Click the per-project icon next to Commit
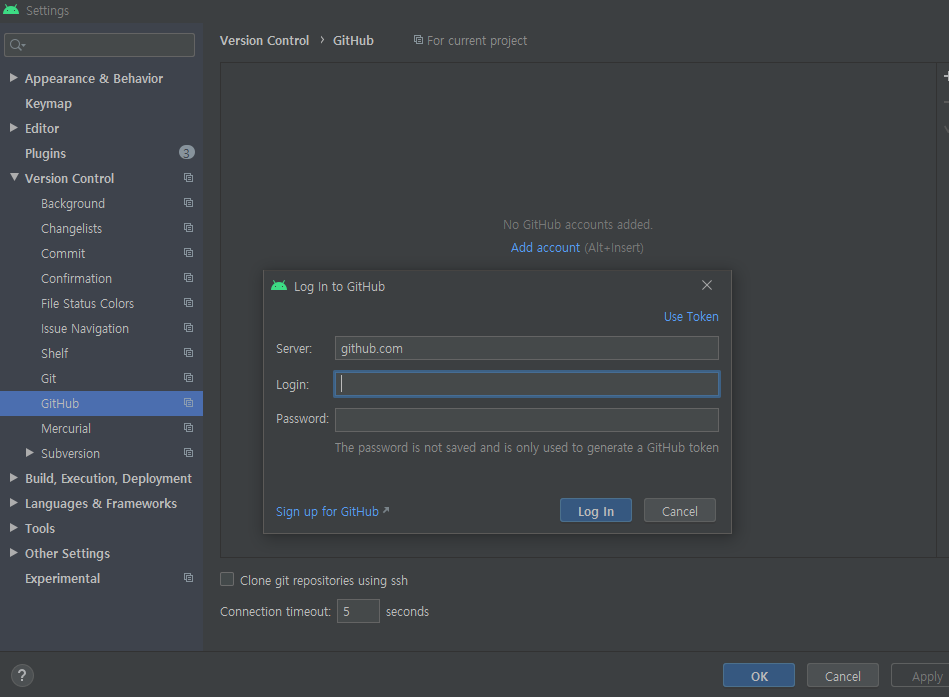This screenshot has height=697, width=949. click(188, 253)
